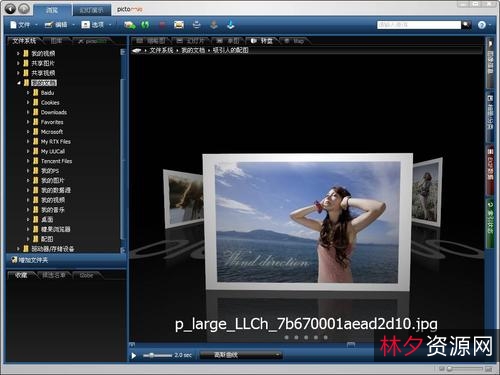Select the 配图 folder
Viewport: 500px width, 375px height.
click(47, 239)
